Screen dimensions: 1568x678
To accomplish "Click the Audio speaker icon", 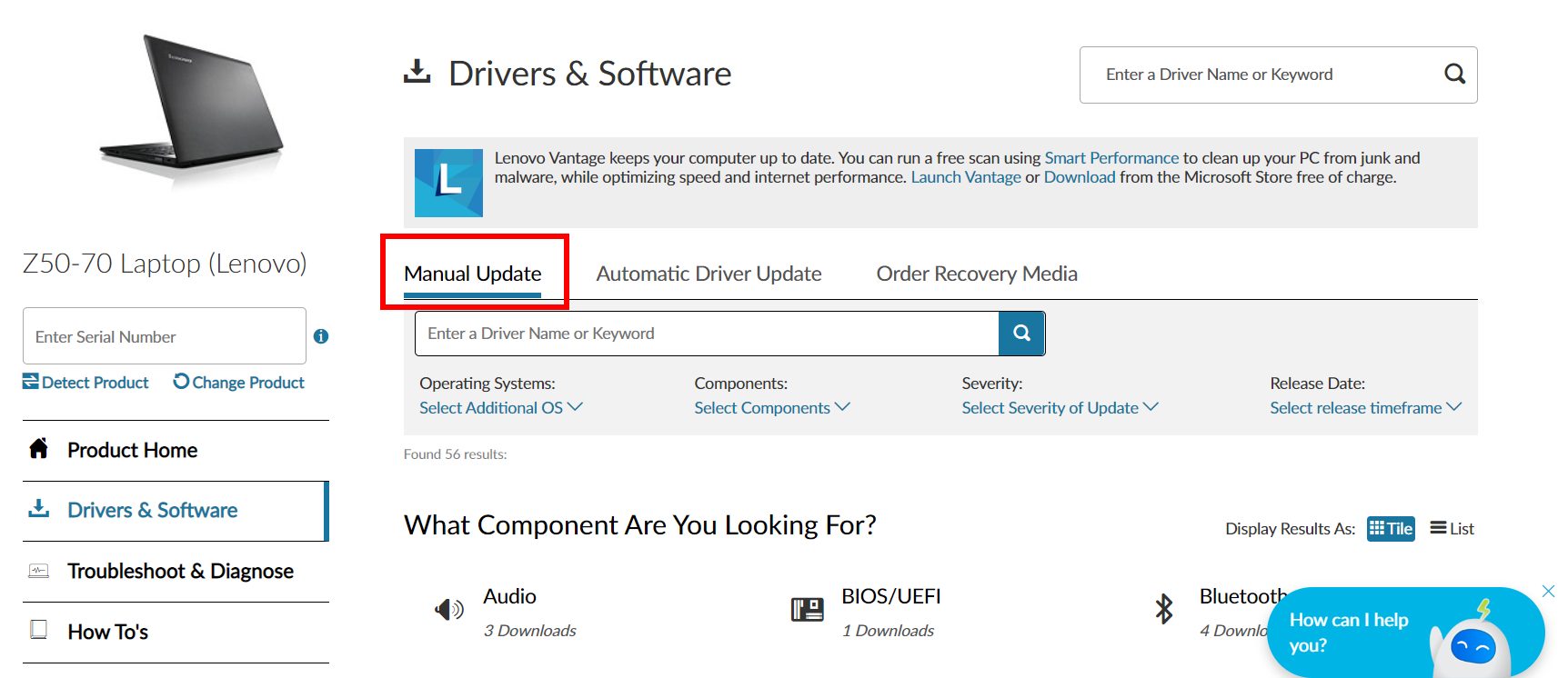I will pos(449,609).
